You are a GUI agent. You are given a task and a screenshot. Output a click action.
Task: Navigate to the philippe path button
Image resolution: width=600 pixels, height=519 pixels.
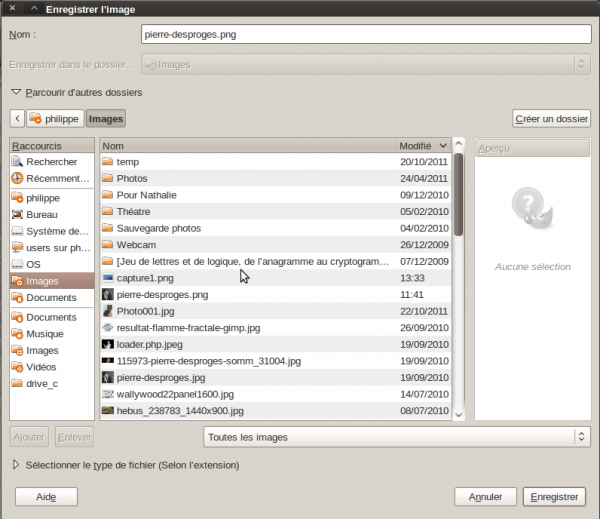point(55,119)
